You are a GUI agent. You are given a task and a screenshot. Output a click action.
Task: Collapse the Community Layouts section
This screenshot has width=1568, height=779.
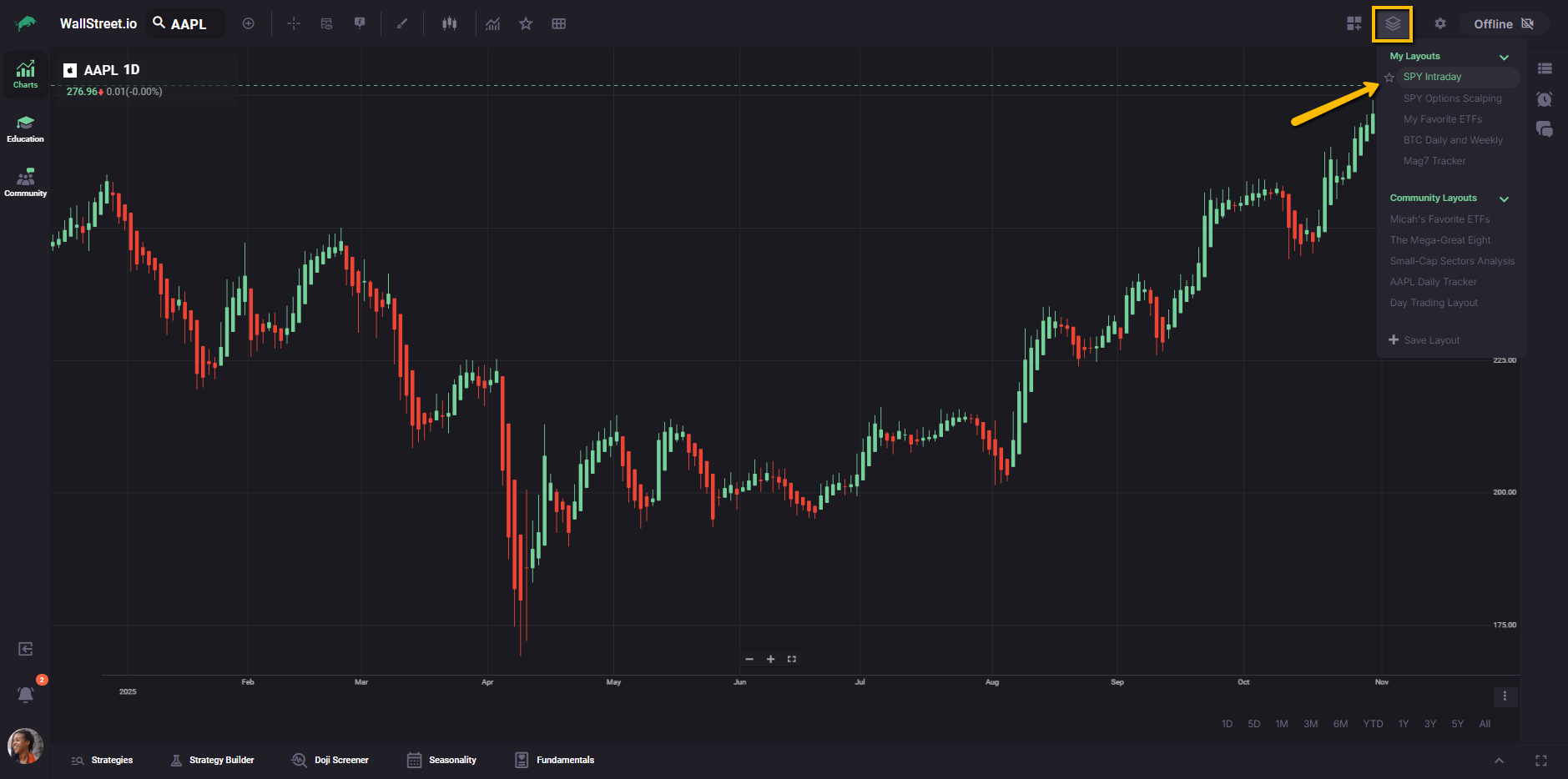(x=1504, y=199)
